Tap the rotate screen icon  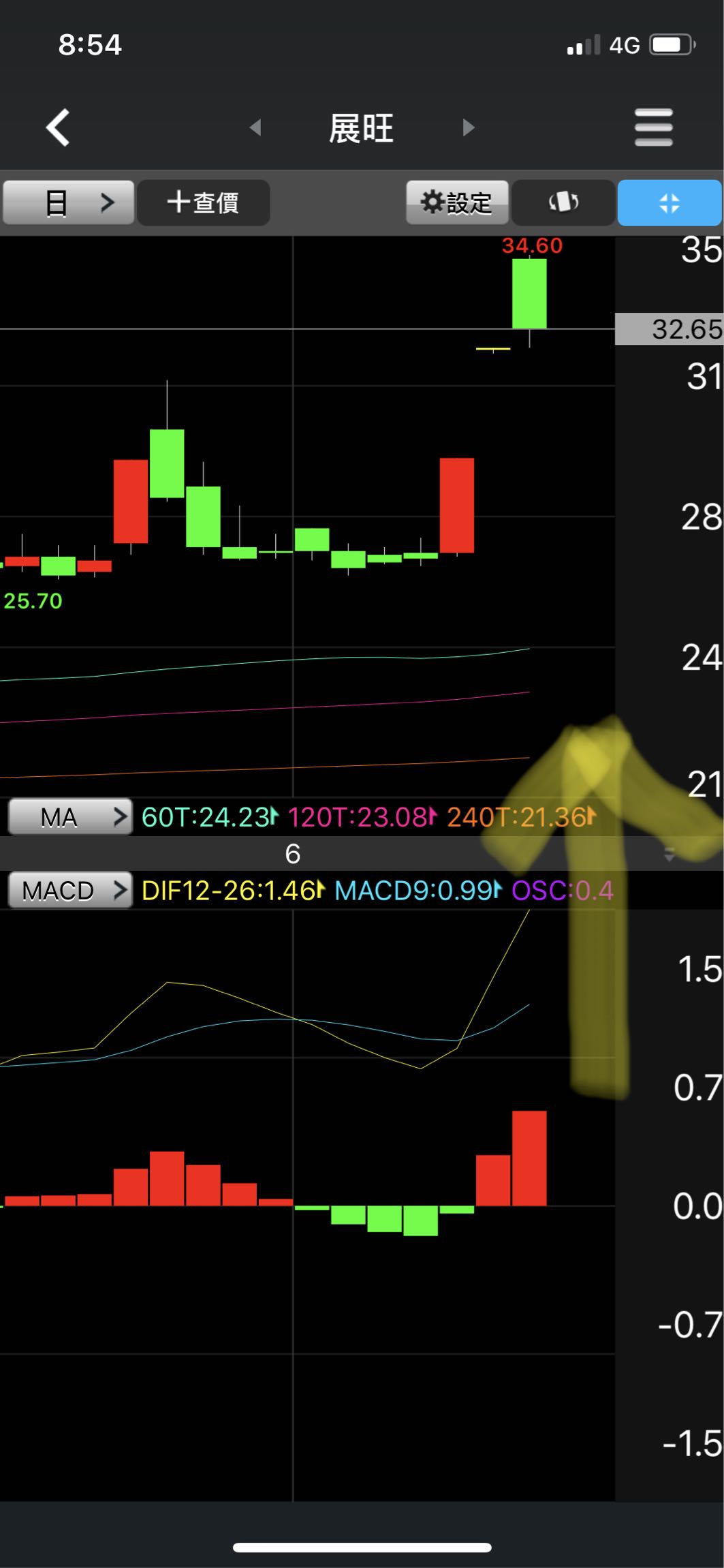pyautogui.click(x=563, y=202)
